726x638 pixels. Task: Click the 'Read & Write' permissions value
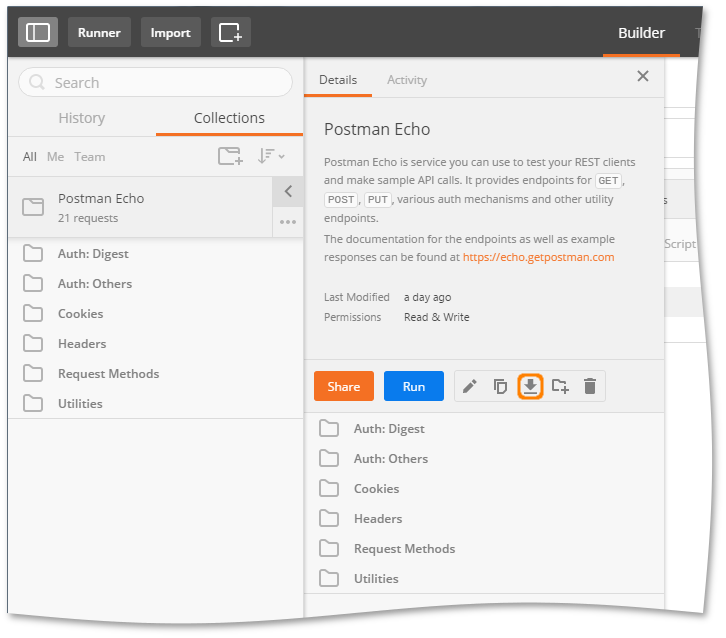coord(437,317)
